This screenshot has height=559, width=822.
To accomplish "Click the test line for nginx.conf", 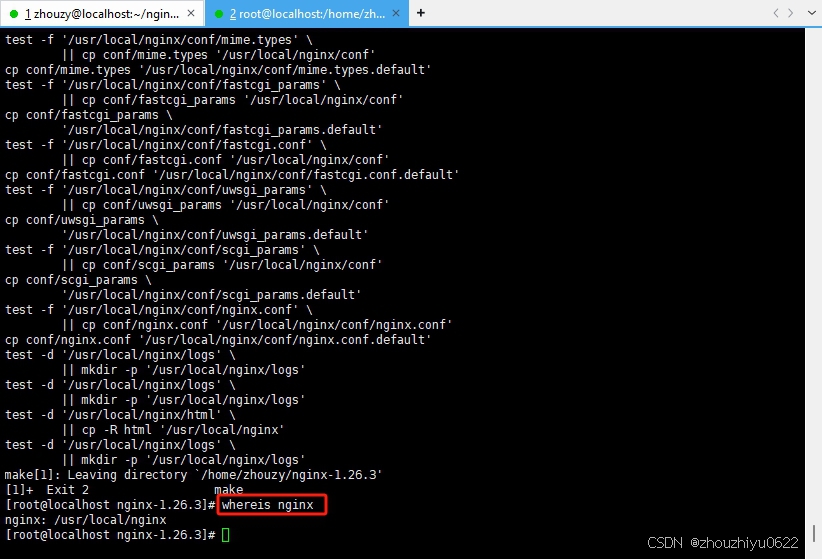I will click(159, 310).
